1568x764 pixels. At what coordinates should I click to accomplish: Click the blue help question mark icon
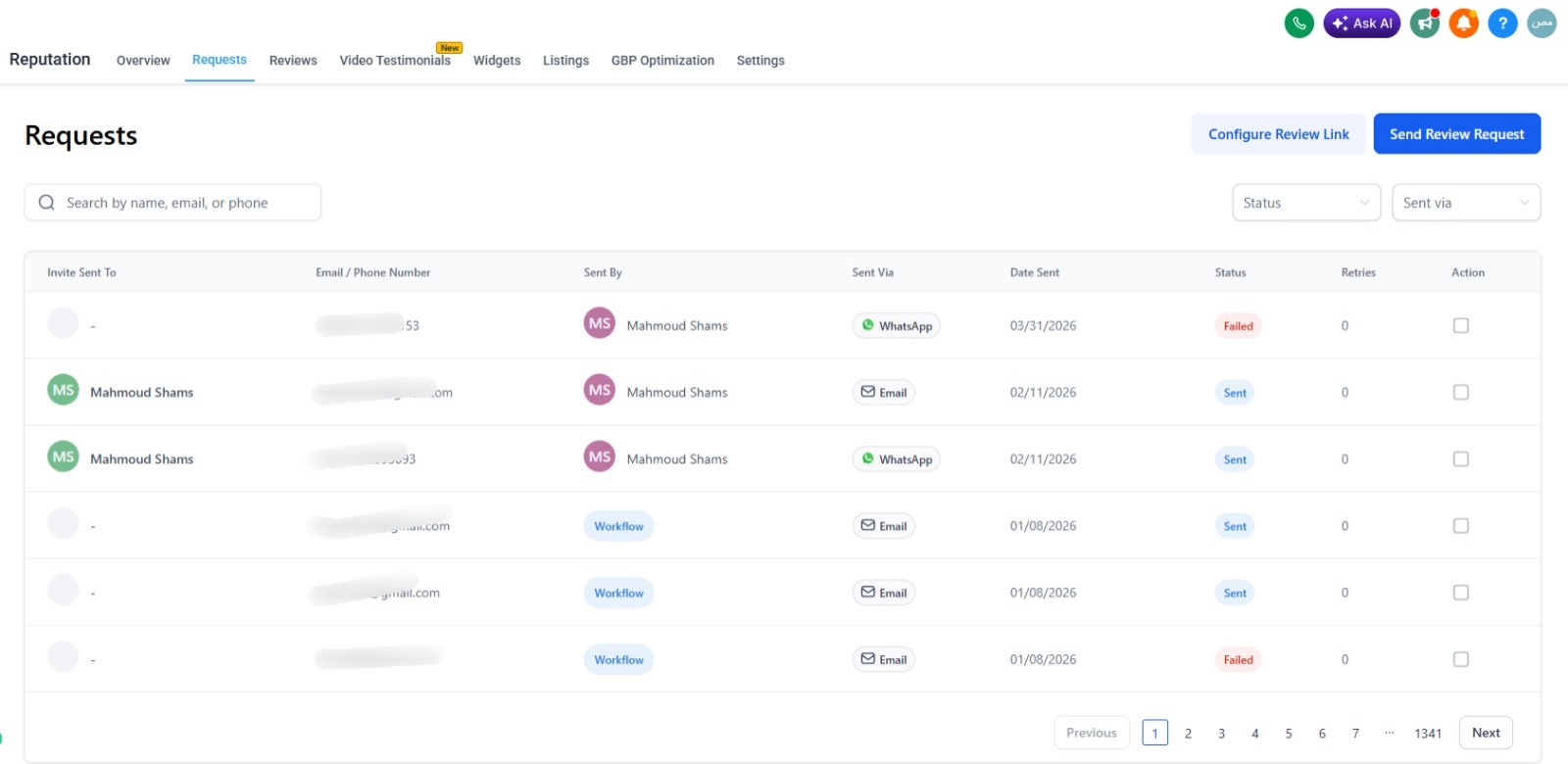pyautogui.click(x=1502, y=24)
